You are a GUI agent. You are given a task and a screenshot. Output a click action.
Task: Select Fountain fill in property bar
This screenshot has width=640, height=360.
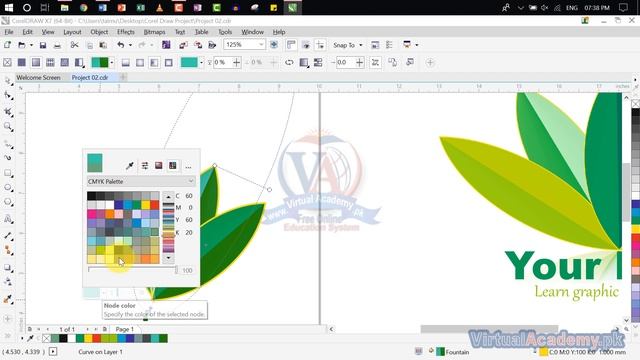36,62
